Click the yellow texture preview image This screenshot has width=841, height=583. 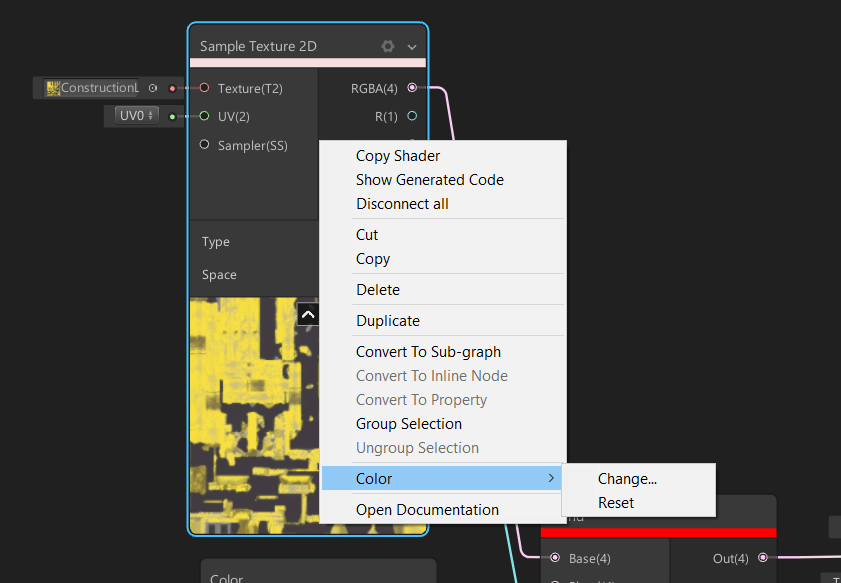[250, 420]
